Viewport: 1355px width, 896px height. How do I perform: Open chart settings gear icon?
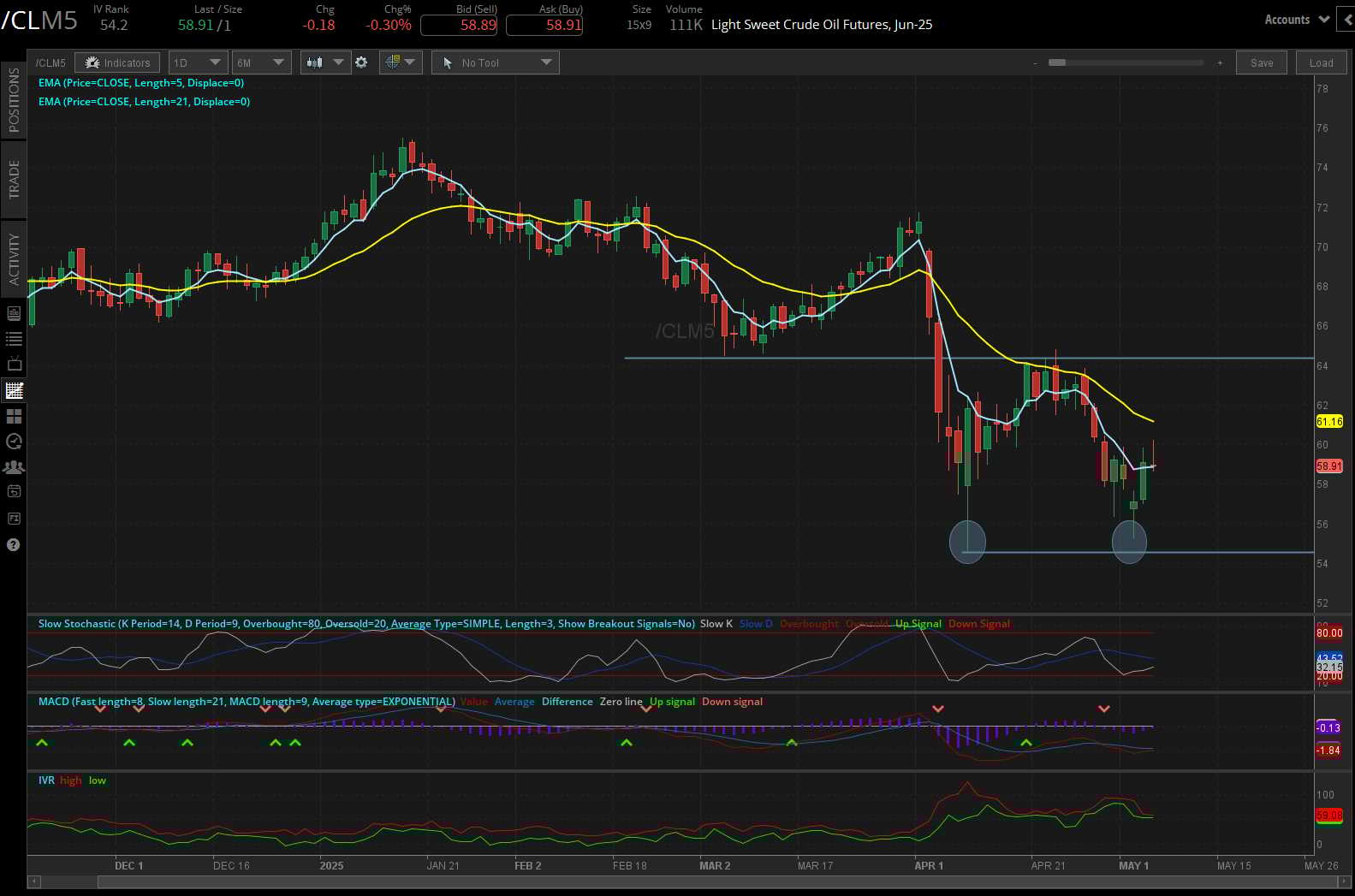[x=361, y=62]
